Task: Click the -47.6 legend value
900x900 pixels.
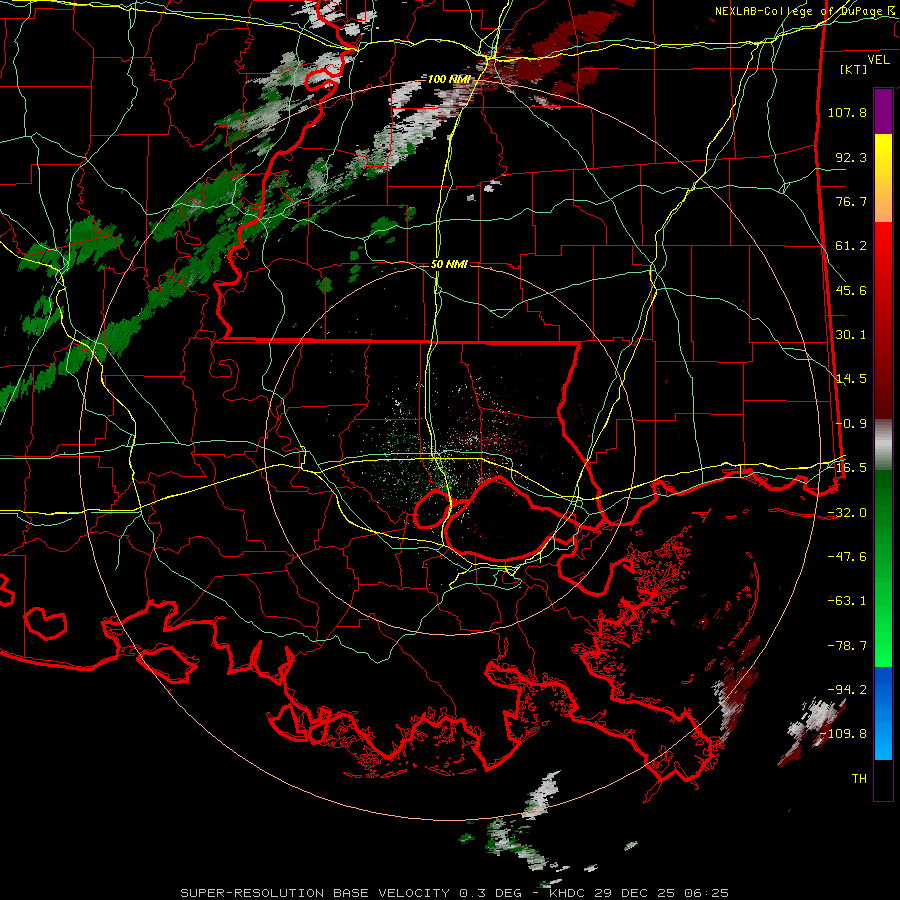Action: pos(847,557)
